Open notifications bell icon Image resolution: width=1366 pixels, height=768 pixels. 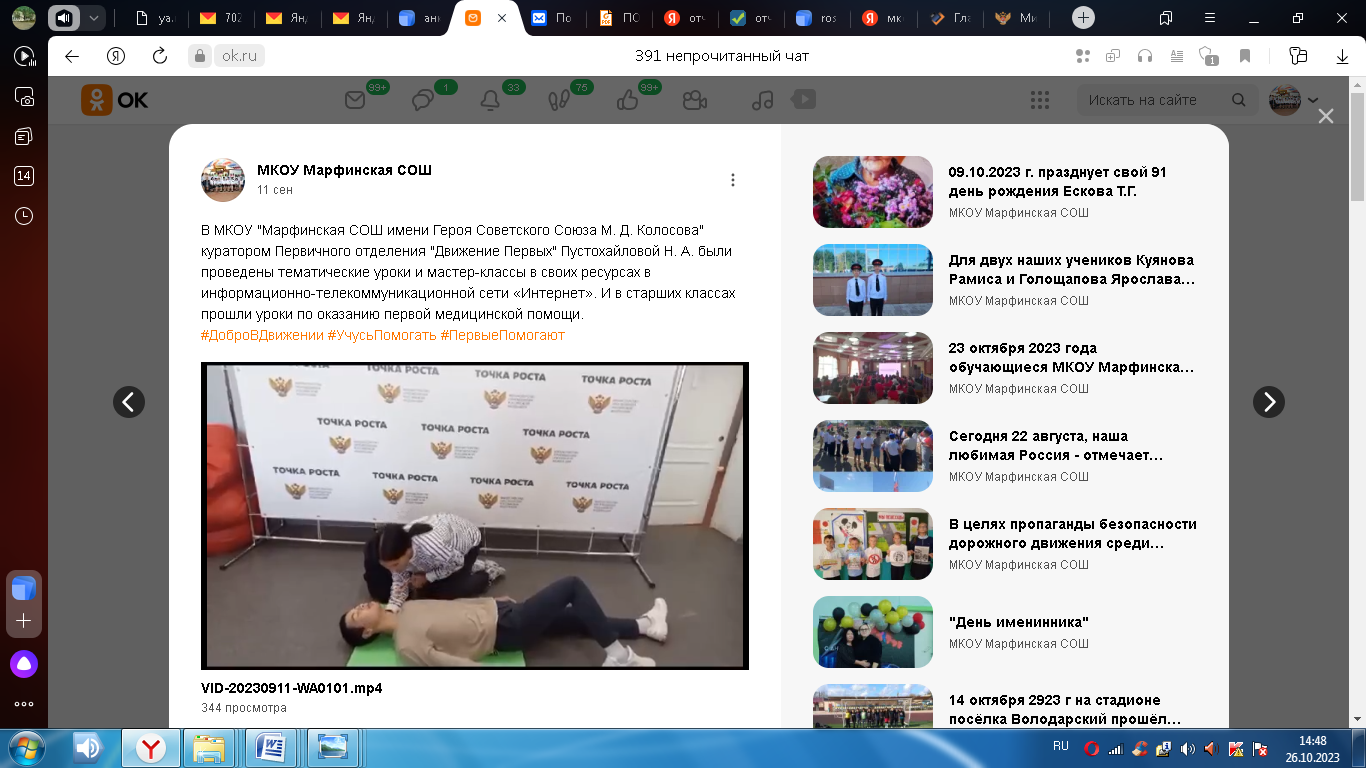(x=490, y=100)
